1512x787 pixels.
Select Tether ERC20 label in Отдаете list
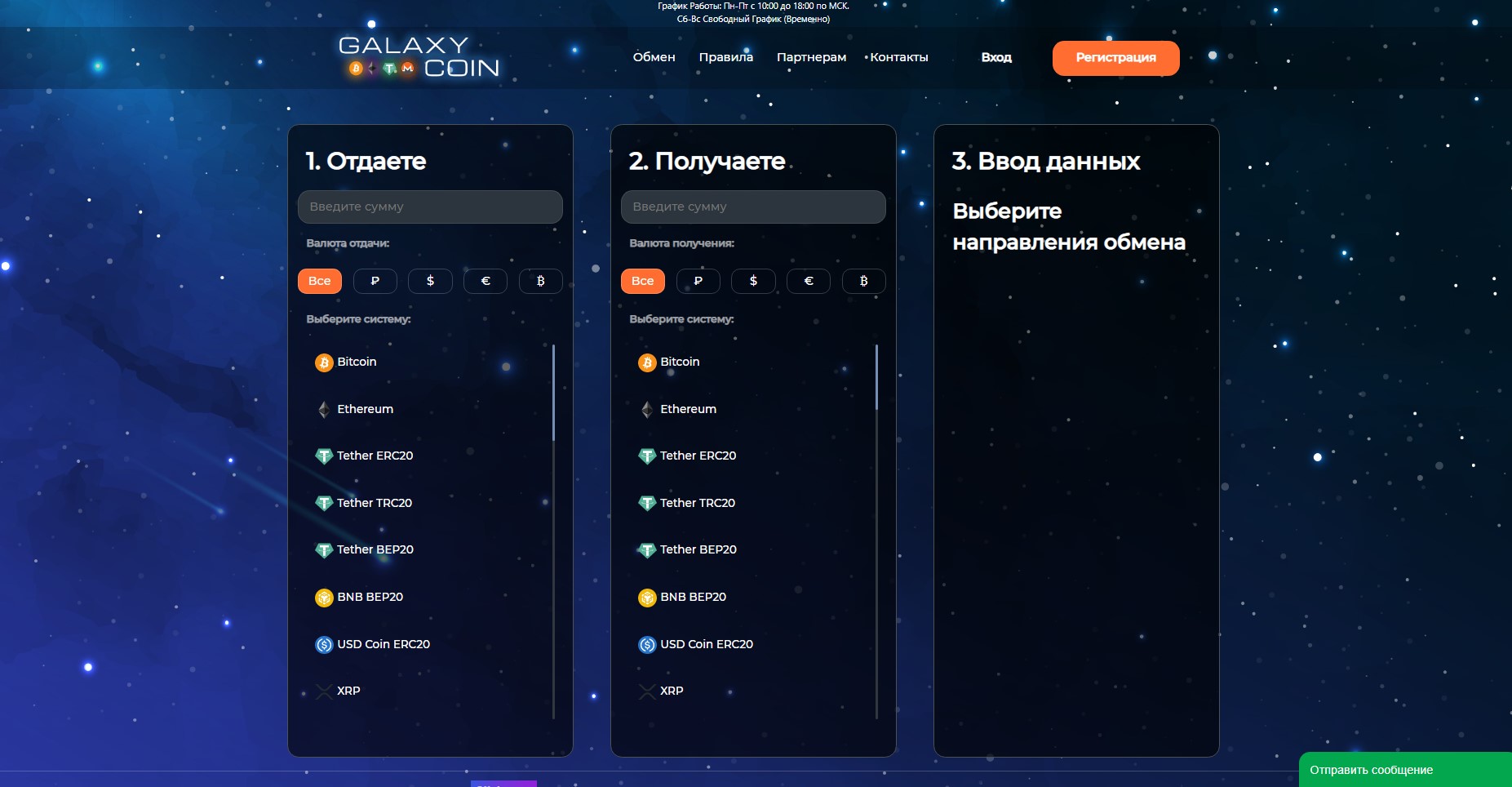click(x=375, y=456)
